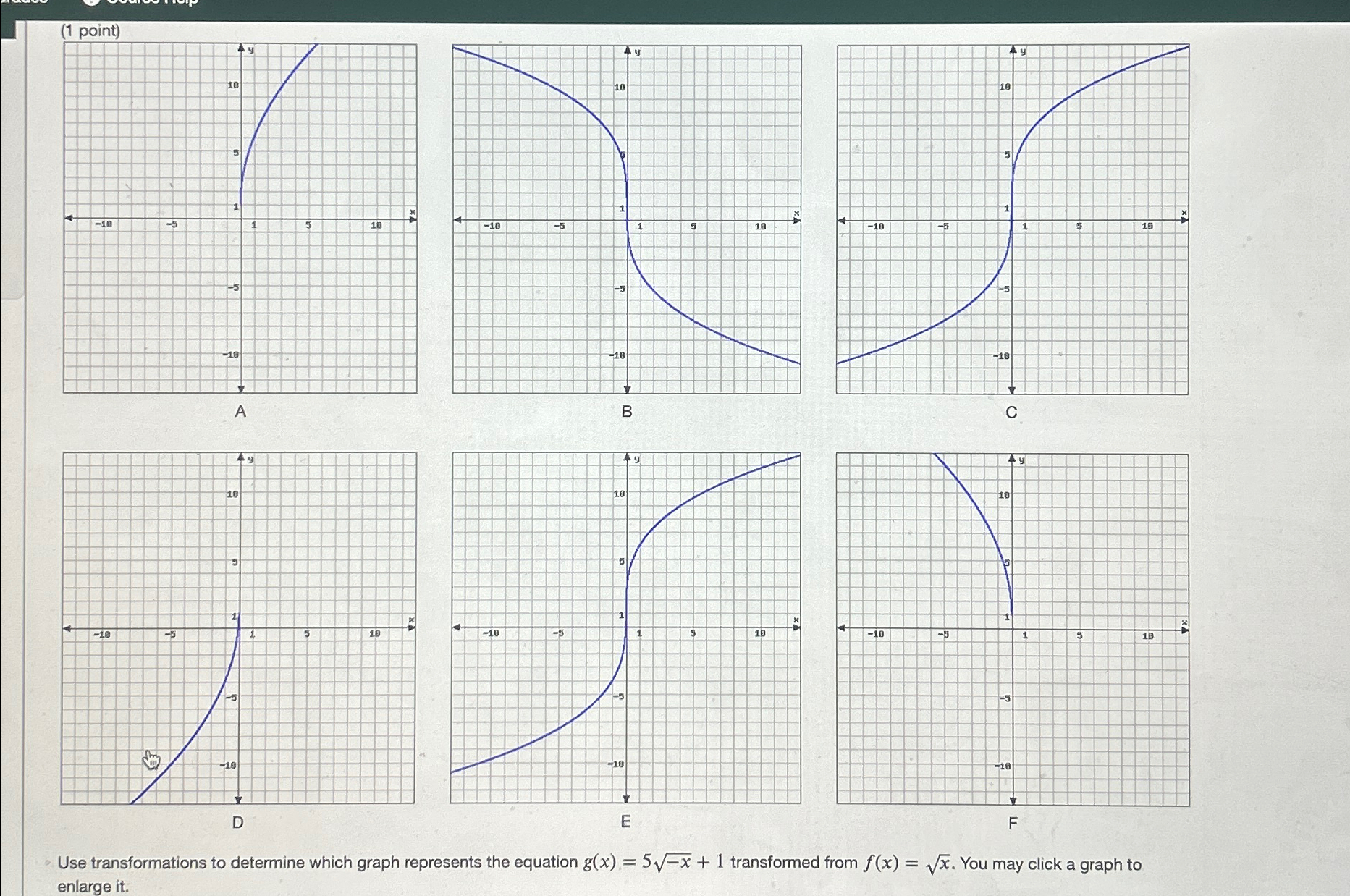Click the letter D caption
Viewport: 1350px width, 896px height.
237,822
